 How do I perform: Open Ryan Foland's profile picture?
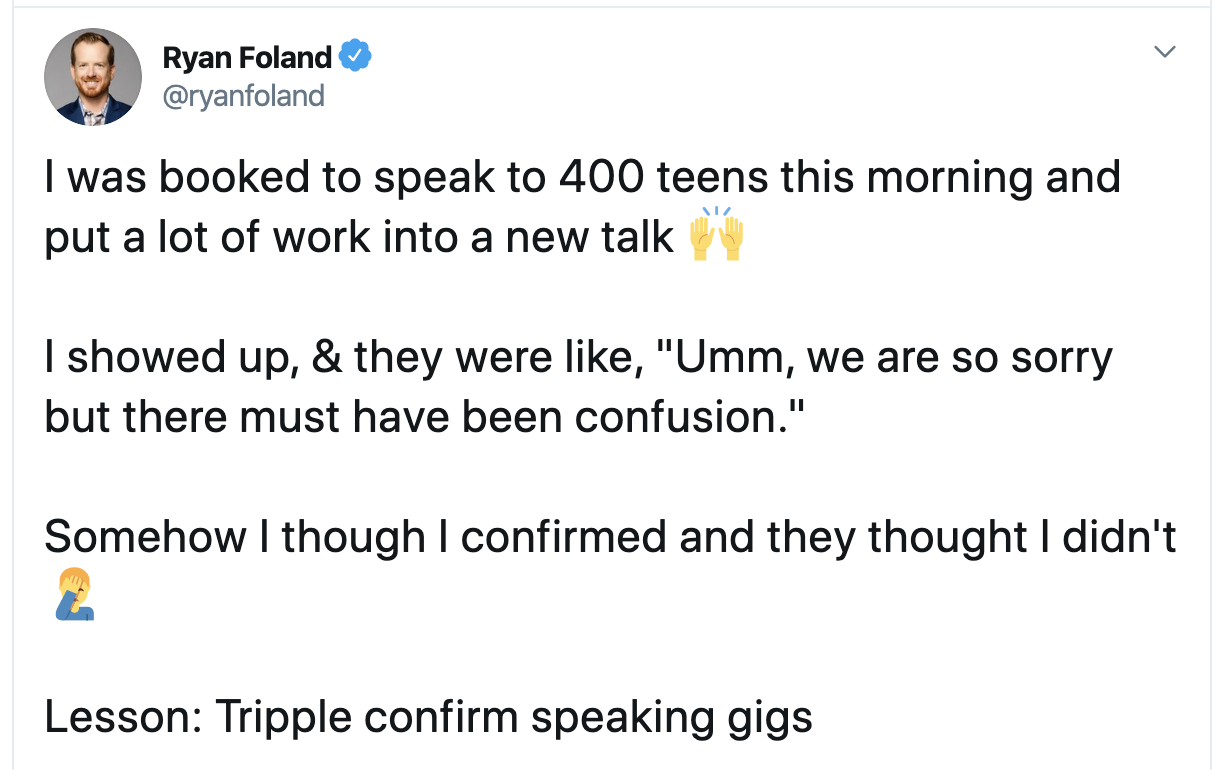[x=94, y=77]
